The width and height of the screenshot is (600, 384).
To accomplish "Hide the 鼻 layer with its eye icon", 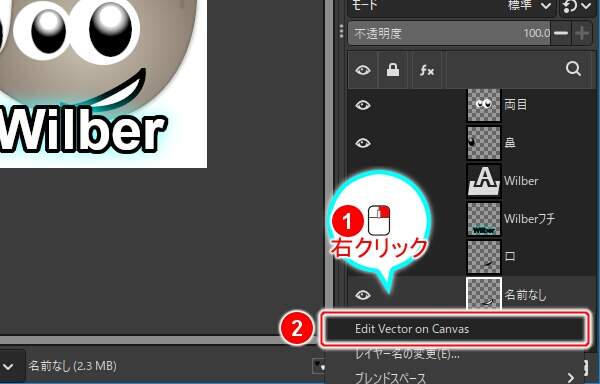I will coord(363,143).
